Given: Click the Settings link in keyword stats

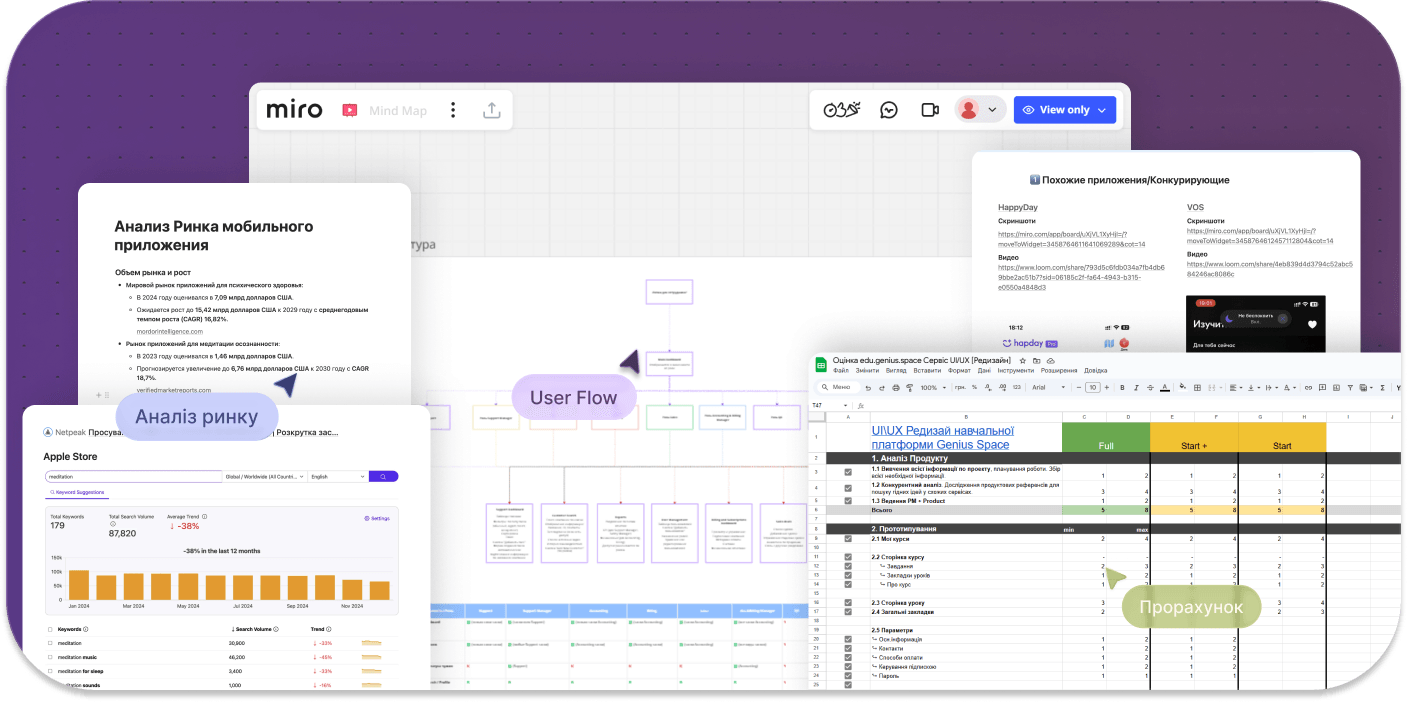Looking at the screenshot, I should click(x=376, y=518).
